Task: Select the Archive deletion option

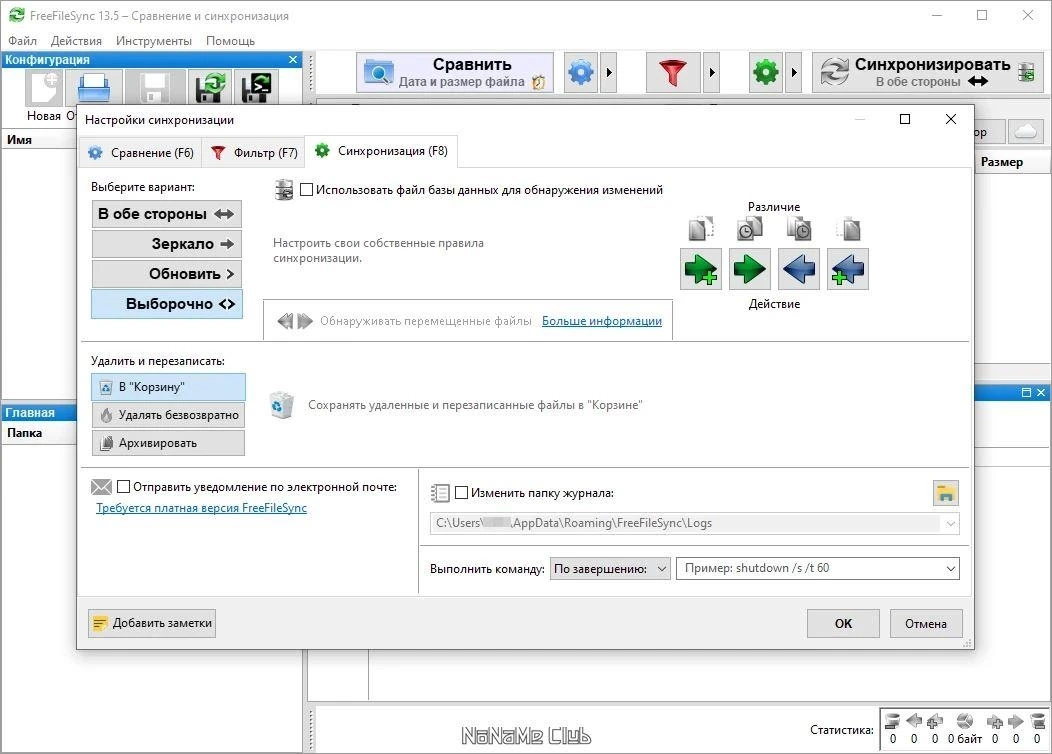Action: [168, 443]
